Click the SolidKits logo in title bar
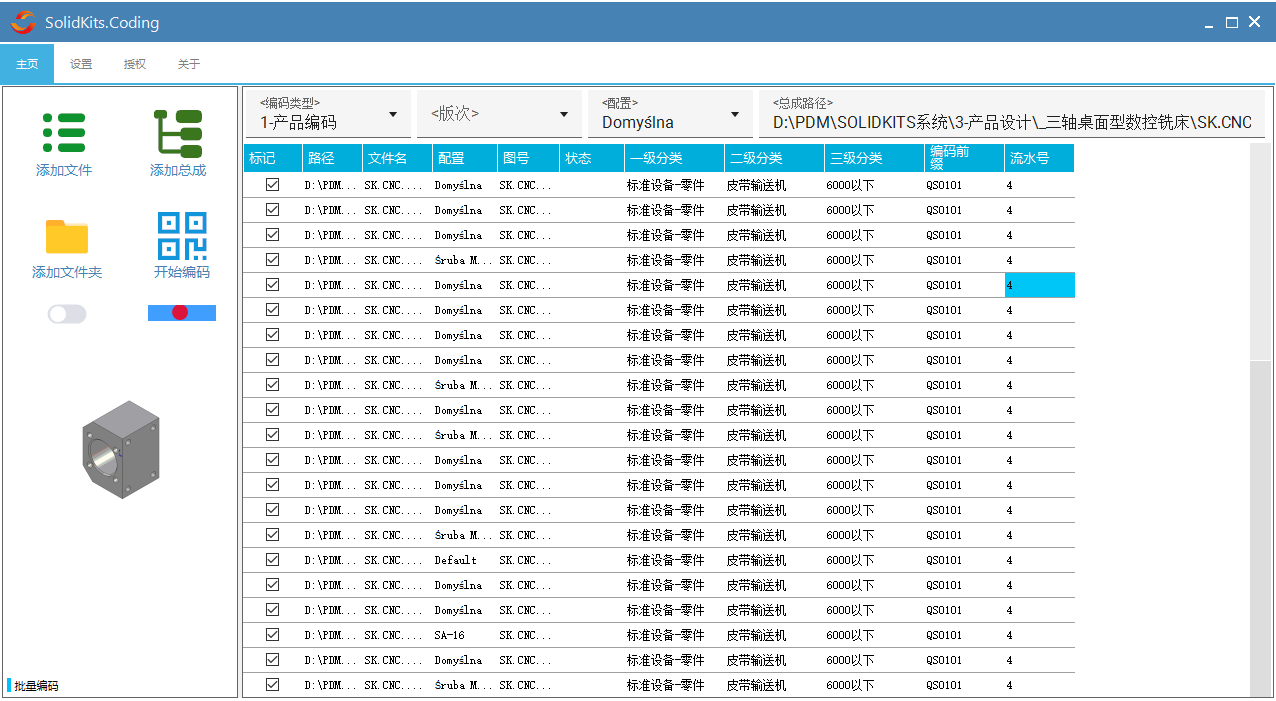The height and width of the screenshot is (701, 1276). [22, 22]
